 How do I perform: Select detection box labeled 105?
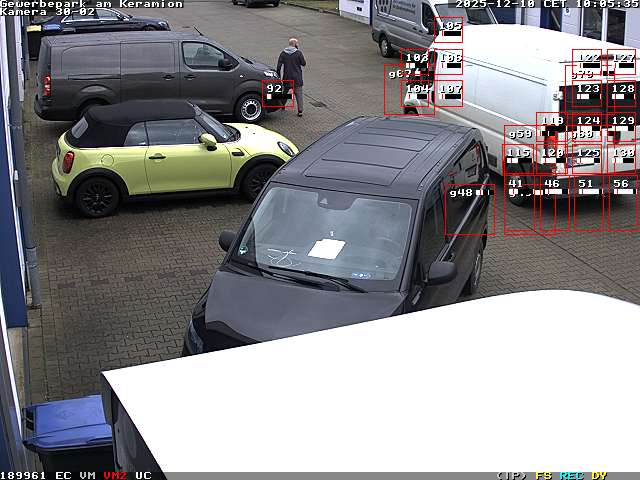(x=449, y=30)
